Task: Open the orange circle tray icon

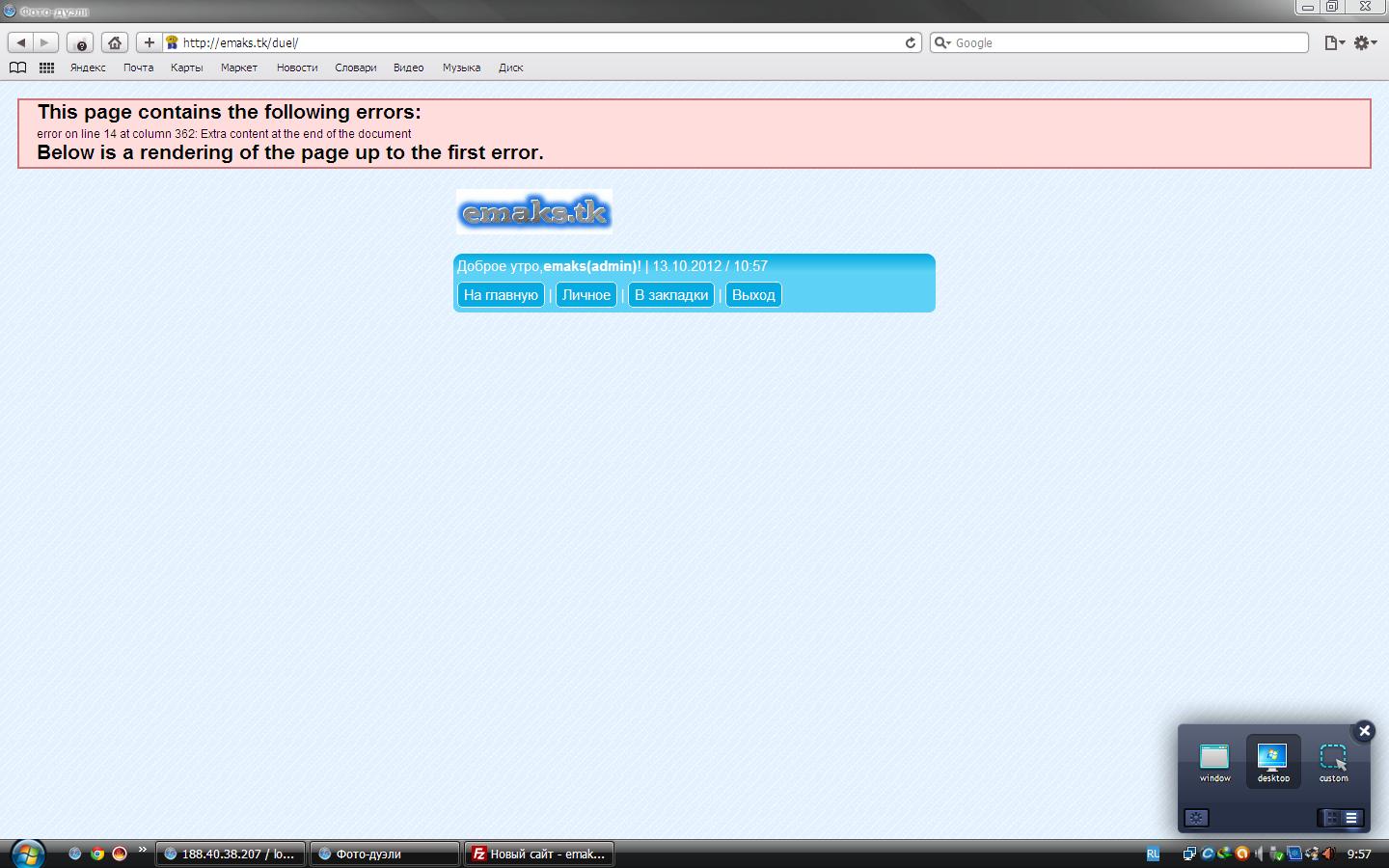Action: [x=1242, y=854]
